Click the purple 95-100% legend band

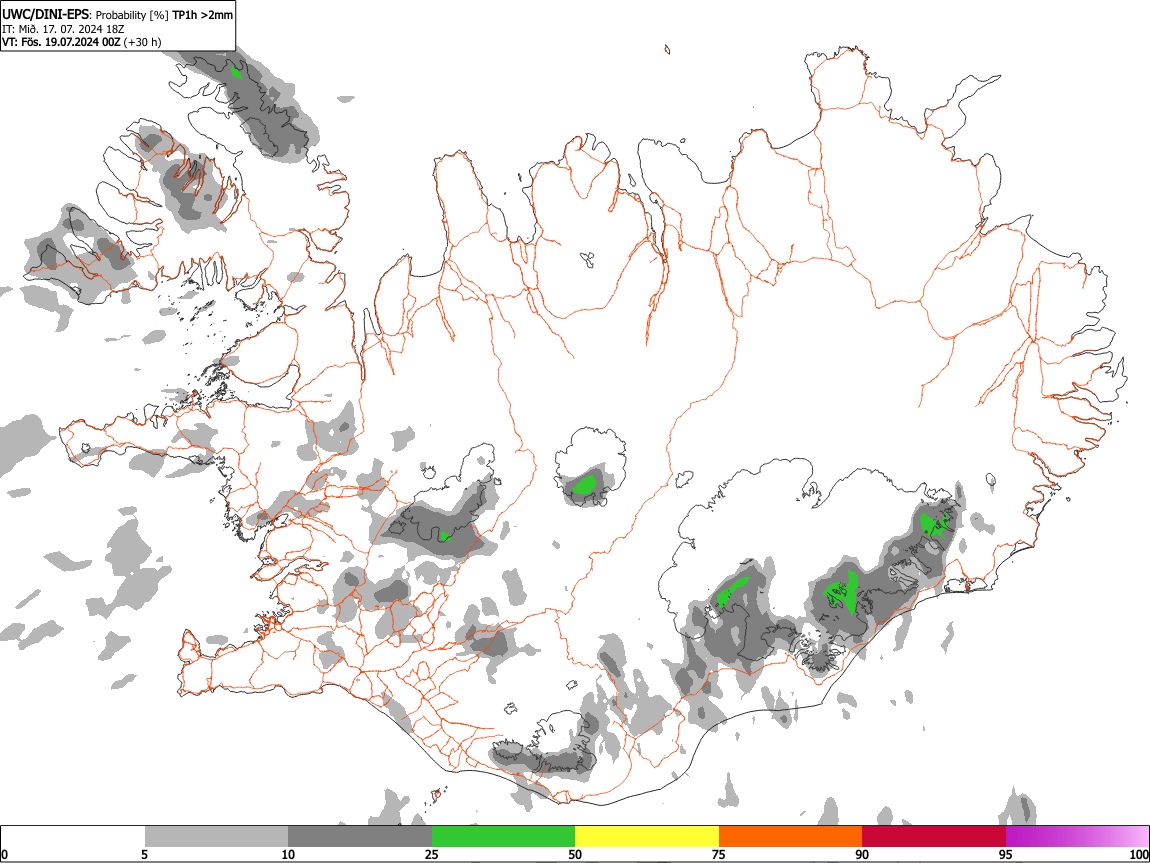click(x=1077, y=837)
